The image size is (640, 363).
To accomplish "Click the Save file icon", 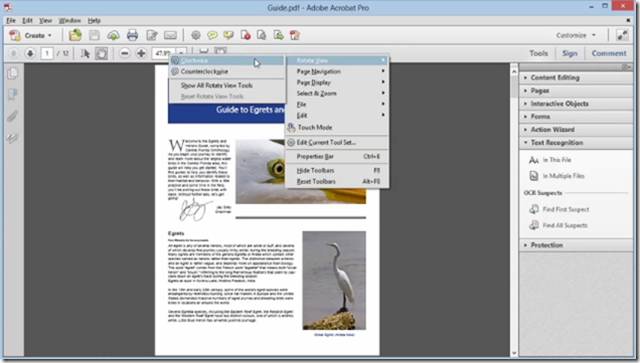I will 94,35.
